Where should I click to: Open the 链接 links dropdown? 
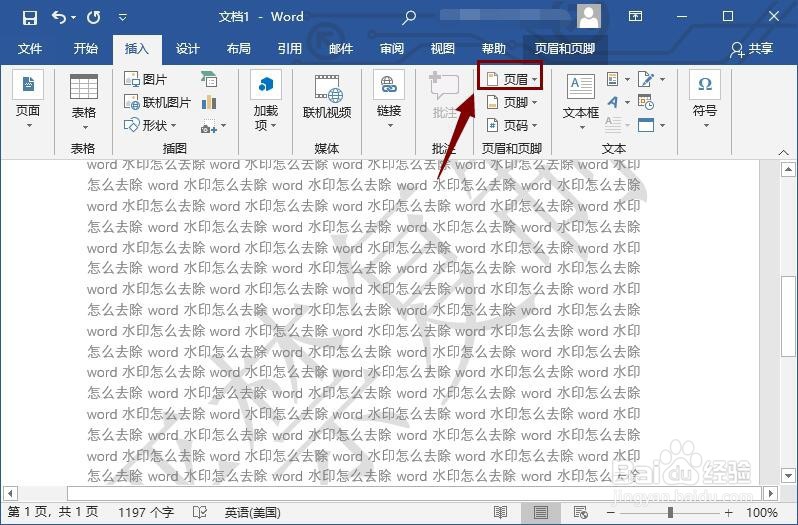[x=389, y=100]
